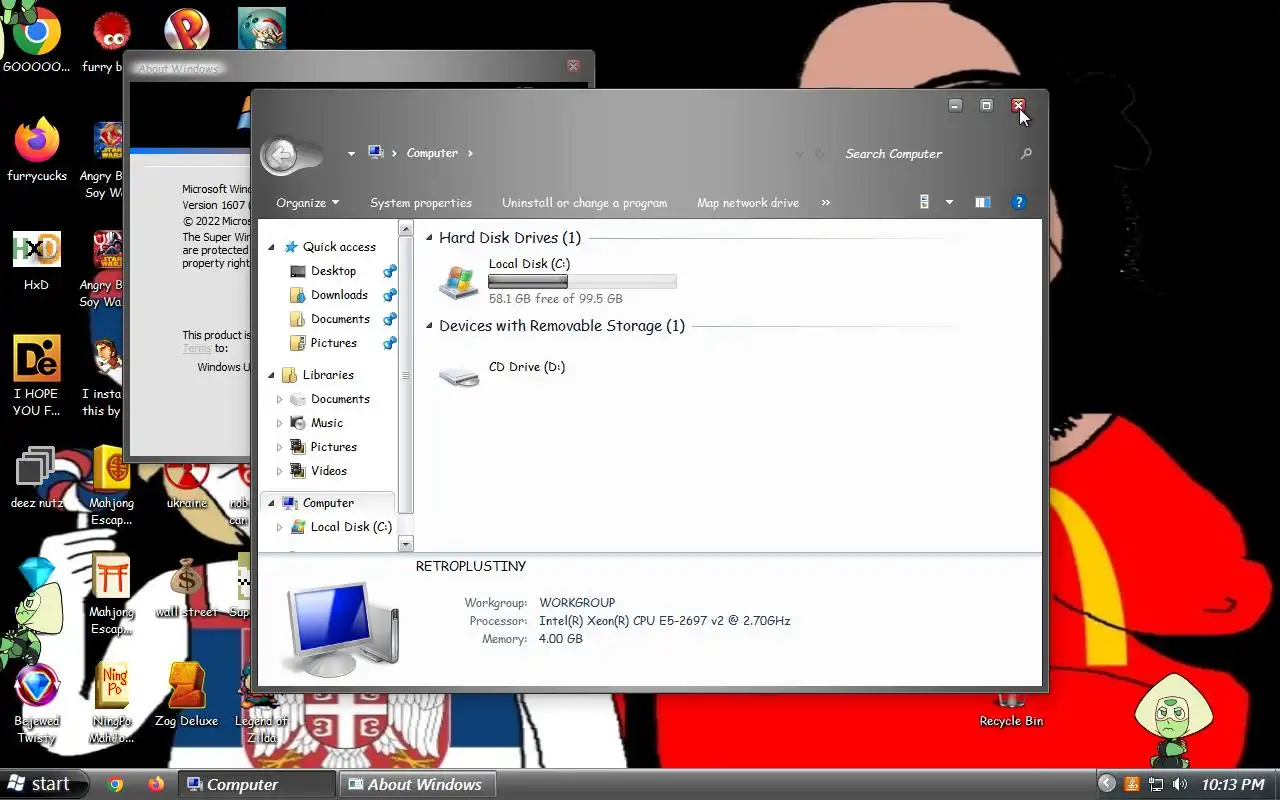
Task: Refresh the Computer view
Action: point(820,154)
